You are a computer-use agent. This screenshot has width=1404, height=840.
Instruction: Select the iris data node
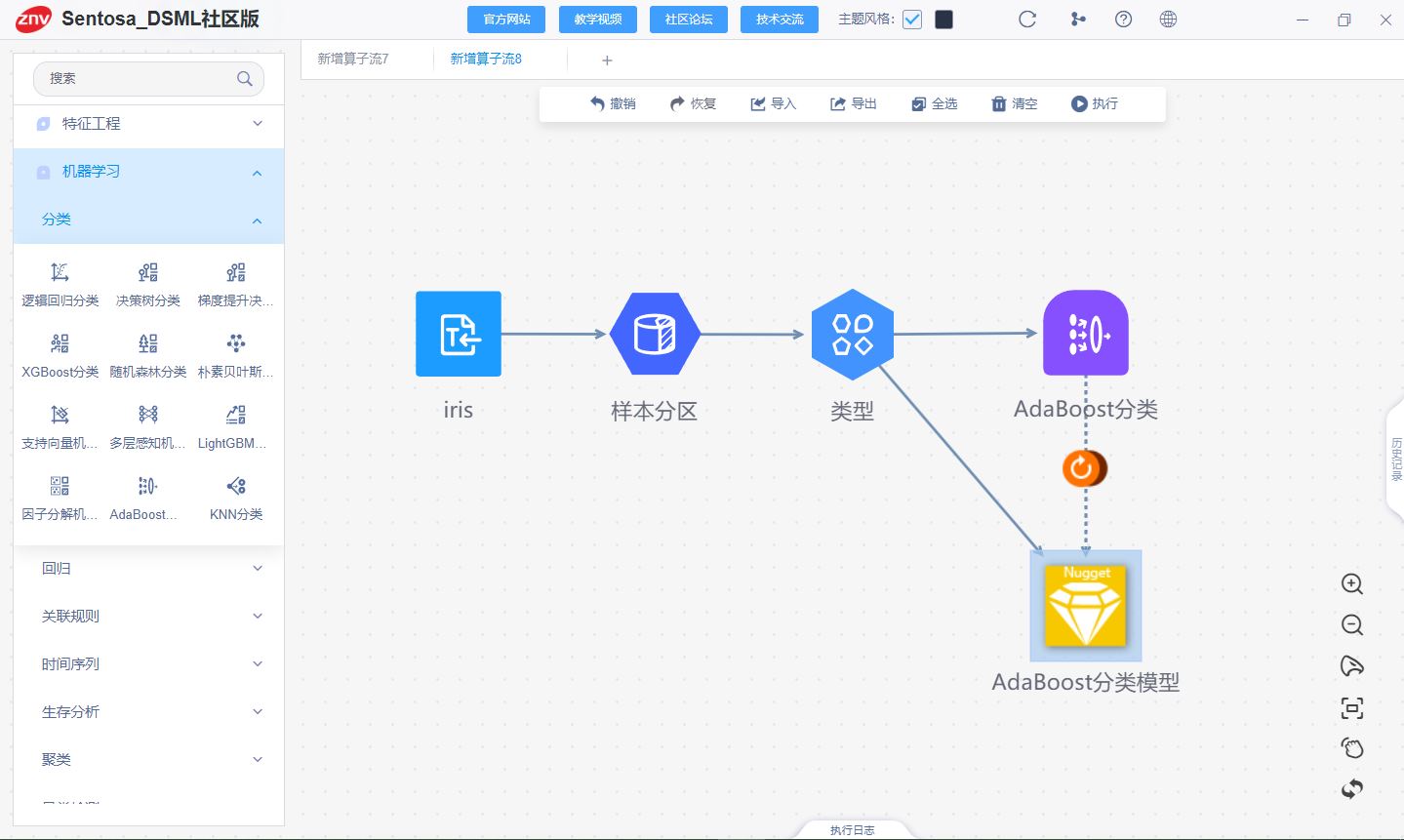(459, 334)
